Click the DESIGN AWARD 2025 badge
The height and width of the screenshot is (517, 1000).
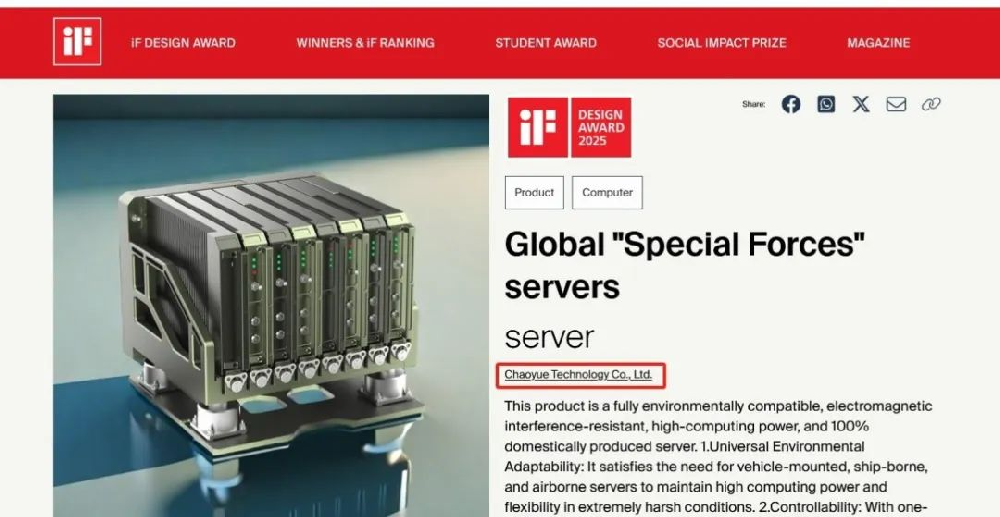coord(601,127)
